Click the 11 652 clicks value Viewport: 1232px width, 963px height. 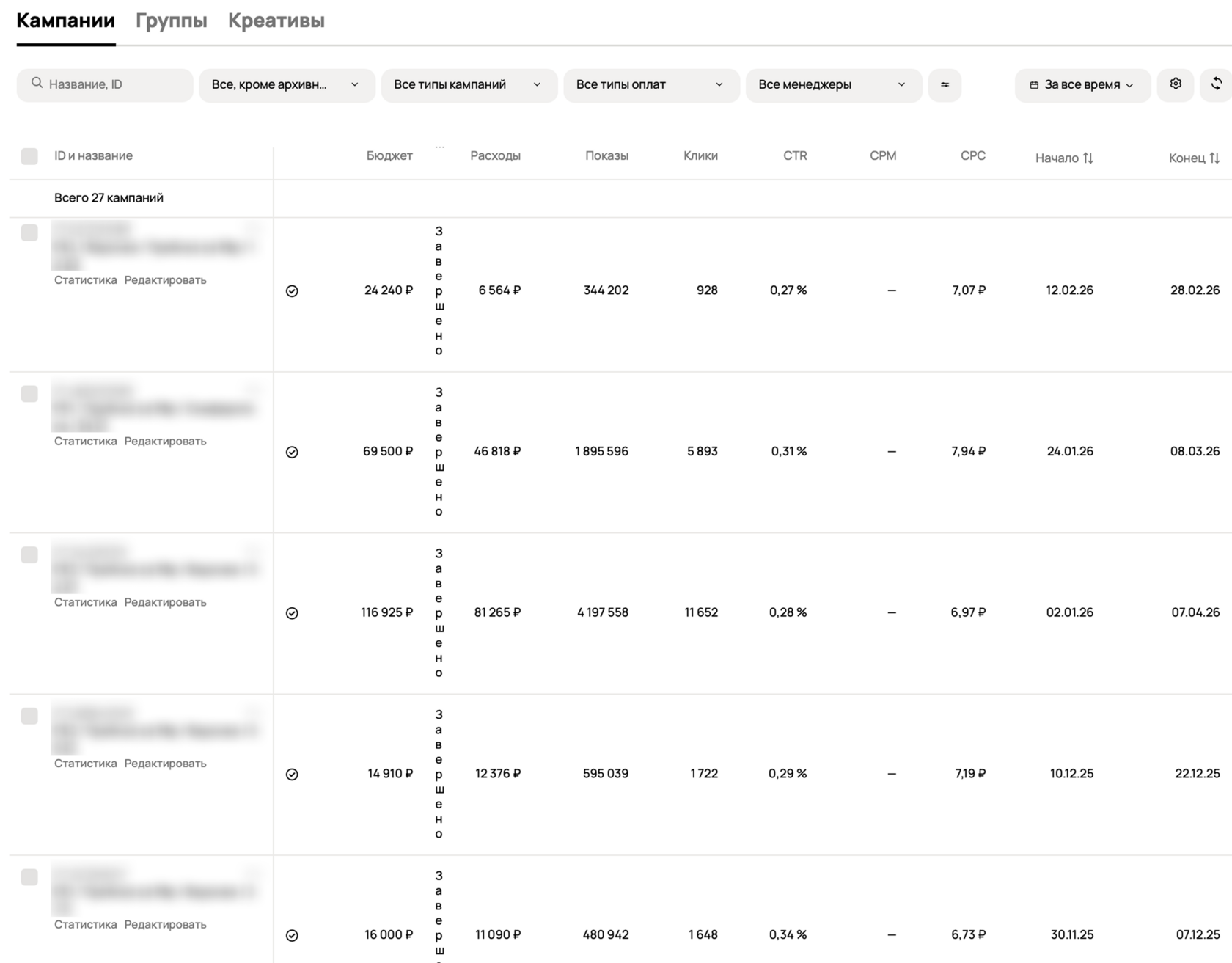coord(701,613)
